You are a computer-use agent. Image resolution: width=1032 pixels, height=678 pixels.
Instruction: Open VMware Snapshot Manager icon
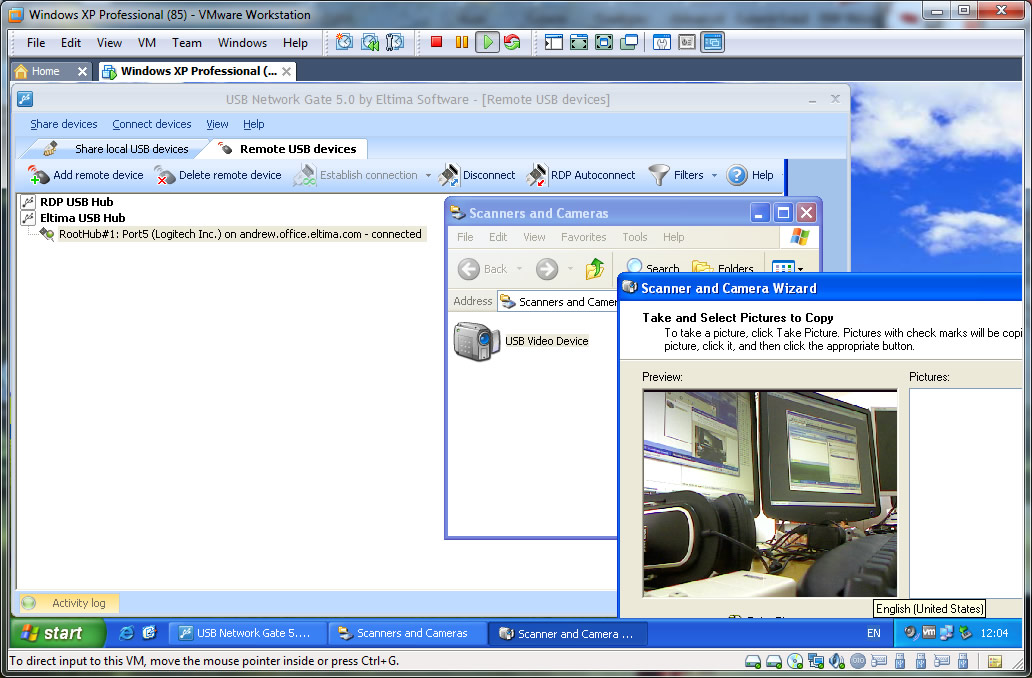[x=395, y=43]
